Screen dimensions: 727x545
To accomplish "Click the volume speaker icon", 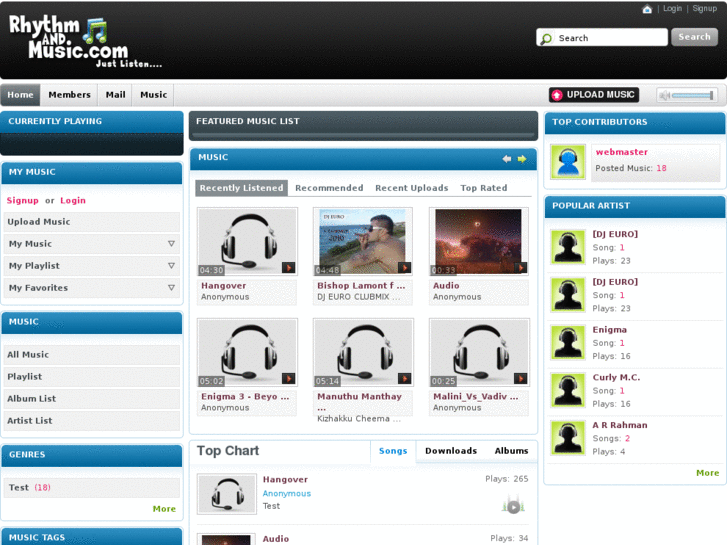I will click(665, 95).
